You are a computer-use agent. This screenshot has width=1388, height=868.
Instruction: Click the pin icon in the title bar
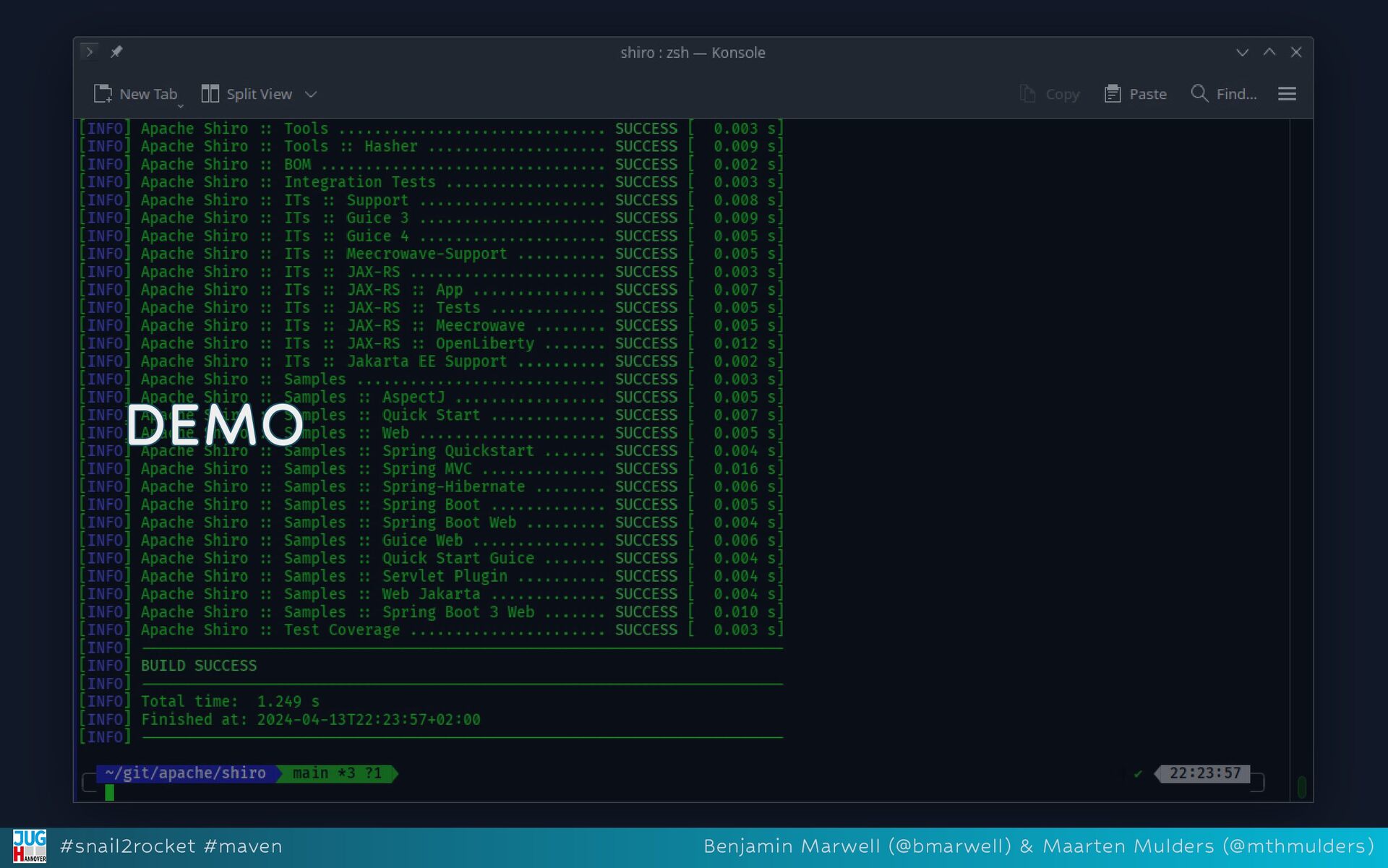pyautogui.click(x=116, y=52)
